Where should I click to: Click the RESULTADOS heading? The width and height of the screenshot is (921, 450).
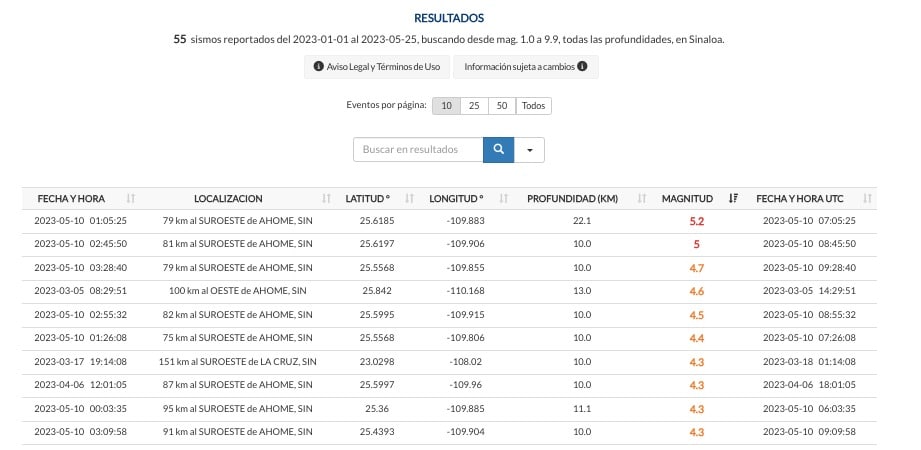[449, 18]
